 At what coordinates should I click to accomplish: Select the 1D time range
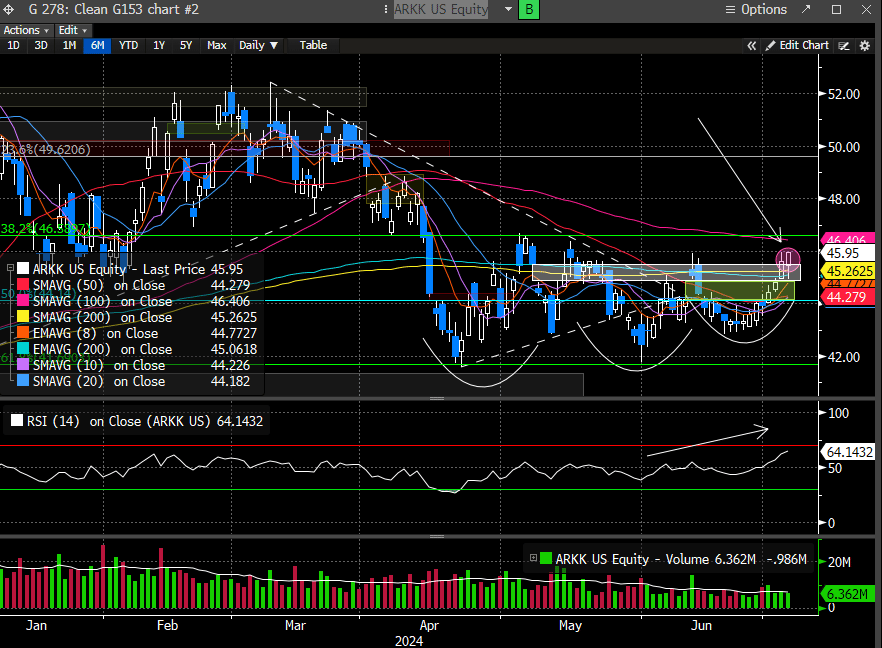(x=13, y=46)
